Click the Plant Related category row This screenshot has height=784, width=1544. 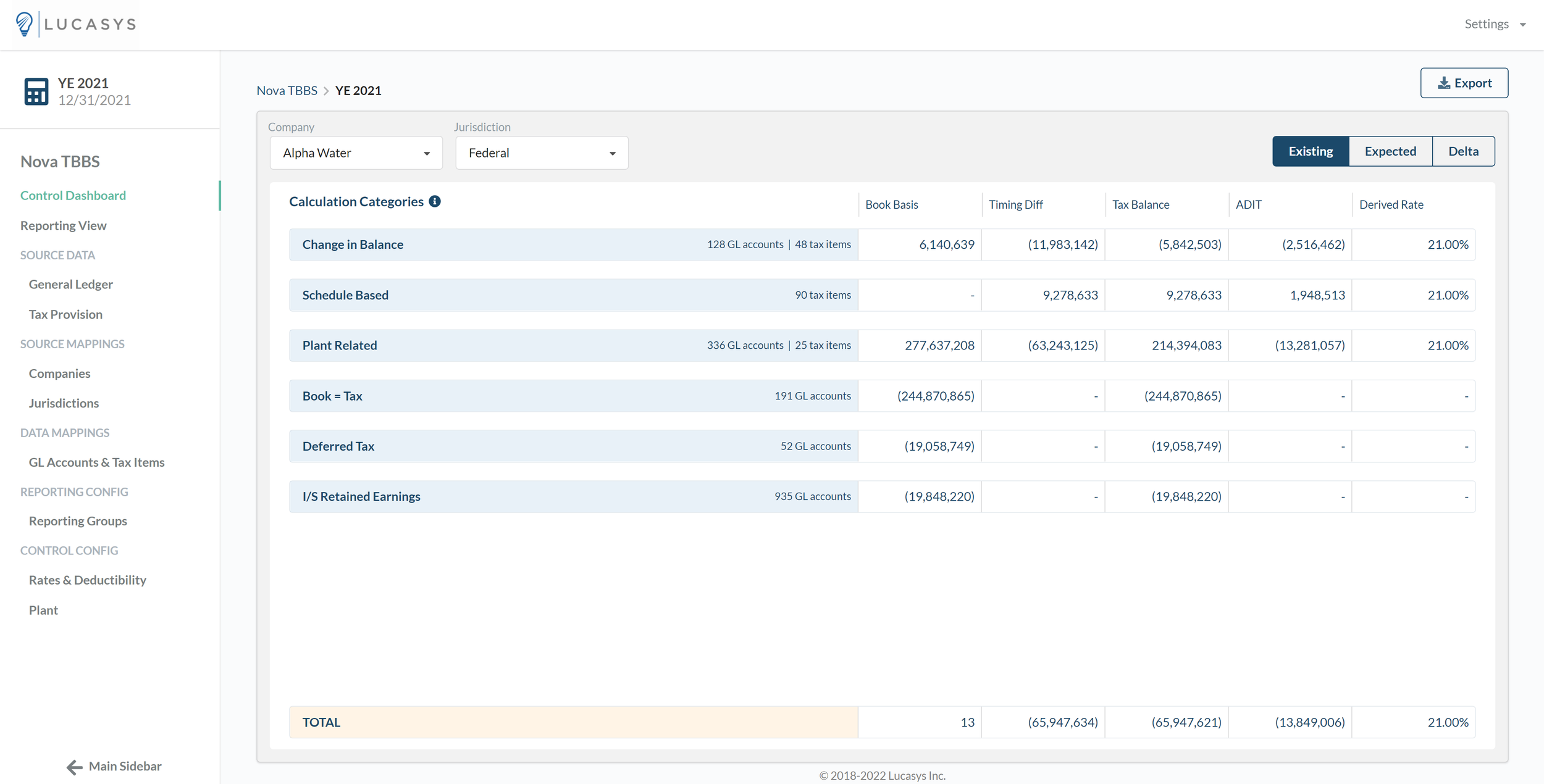340,345
